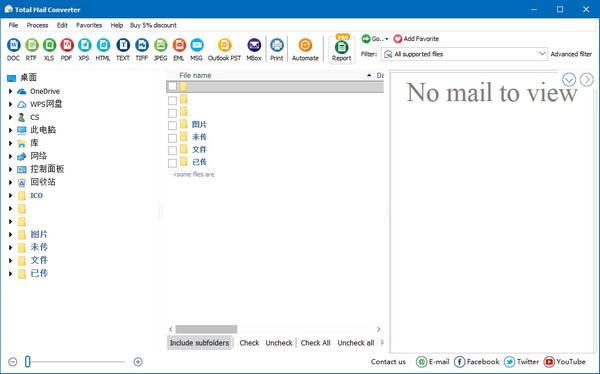The width and height of the screenshot is (600, 374).
Task: Add Favorite heart button
Action: click(416, 39)
